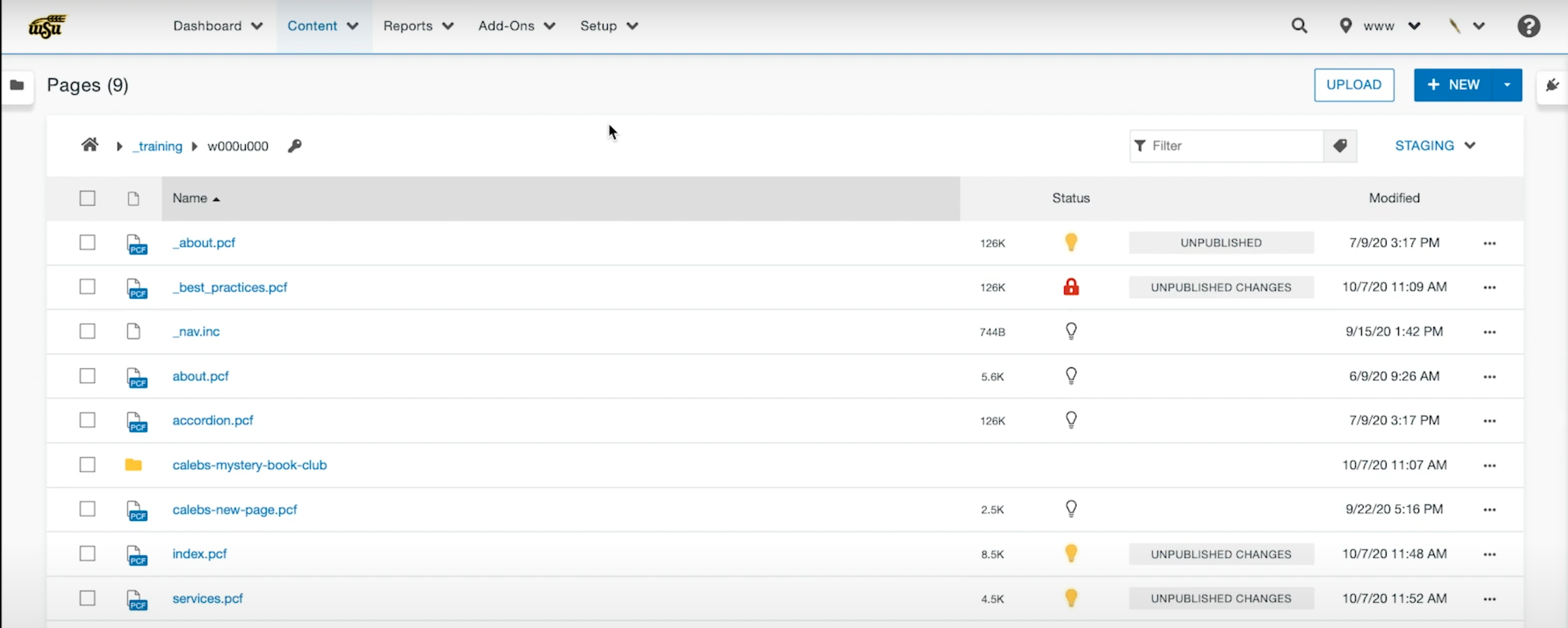Image resolution: width=1568 pixels, height=628 pixels.
Task: Click the + NEW button
Action: [1453, 85]
